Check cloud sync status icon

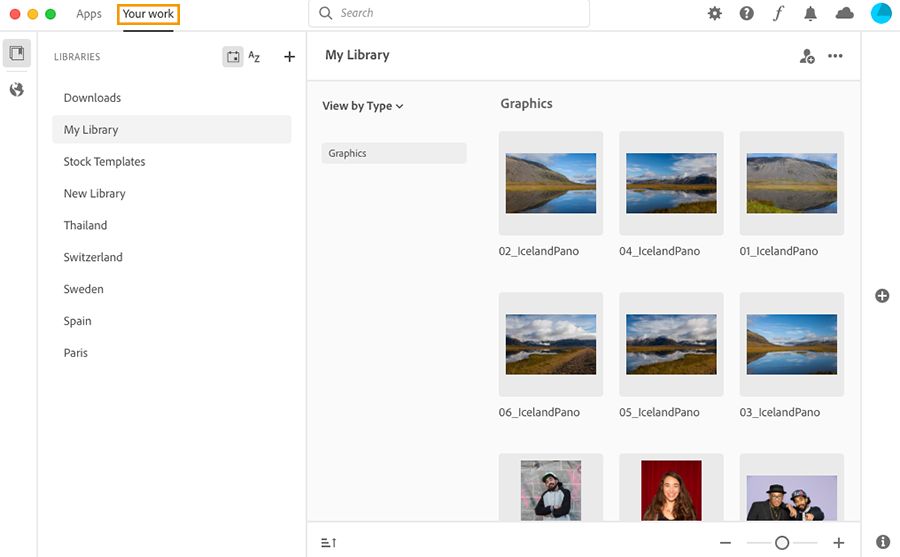coord(845,14)
